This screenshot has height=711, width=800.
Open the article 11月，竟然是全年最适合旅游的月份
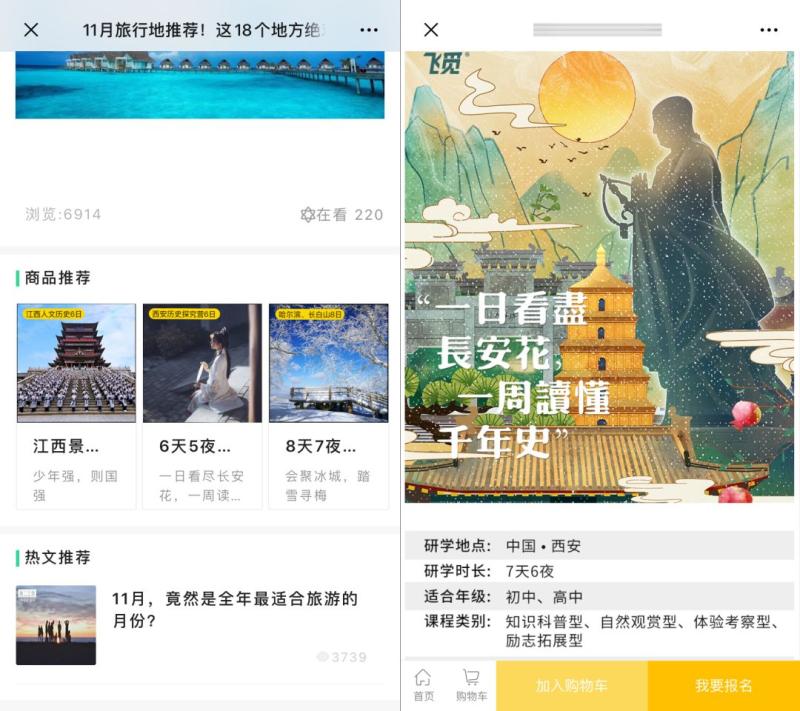click(x=235, y=610)
